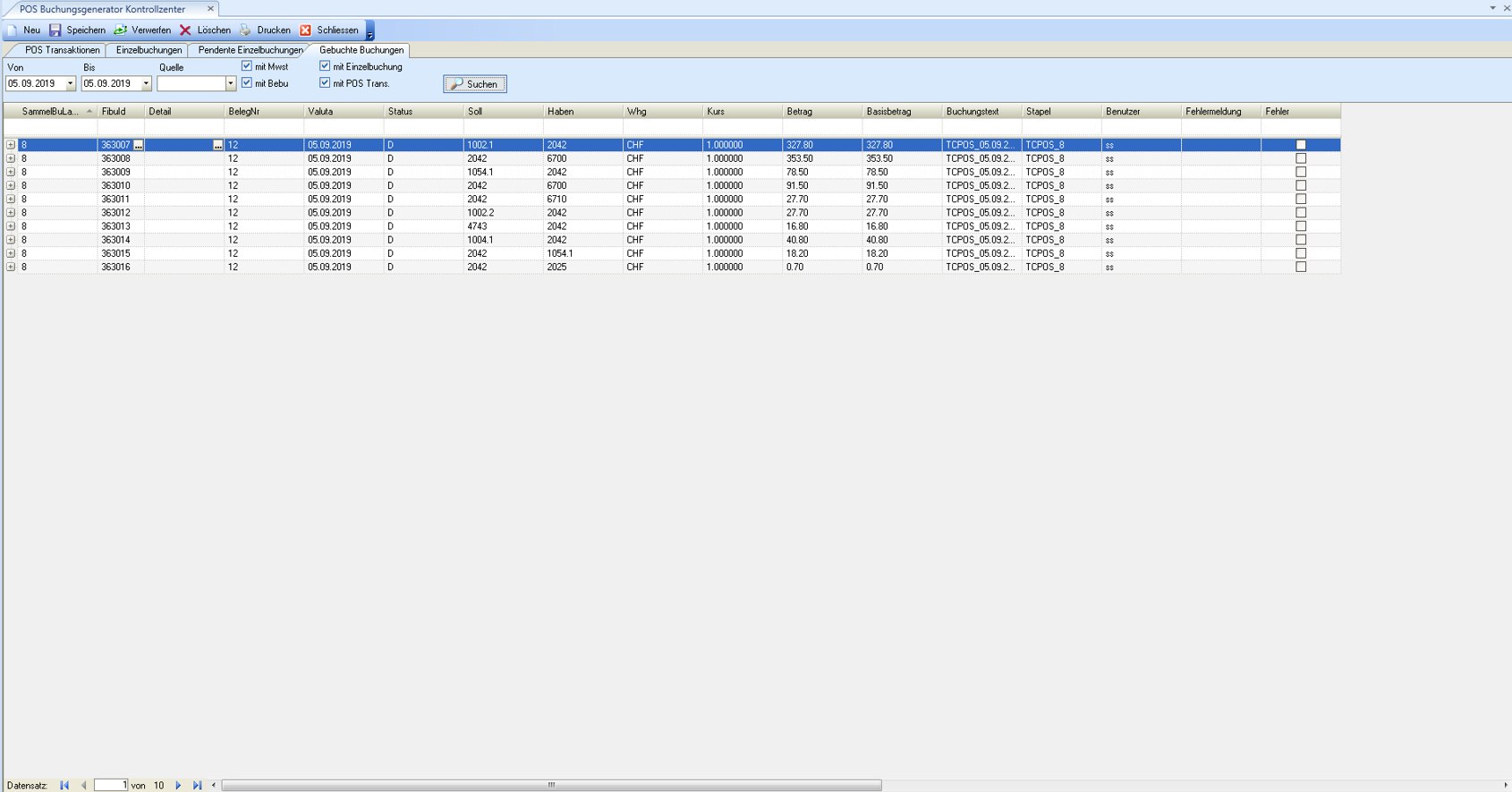Uncheck the mit Mwst checkbox
The image size is (1512, 792).
tap(247, 66)
